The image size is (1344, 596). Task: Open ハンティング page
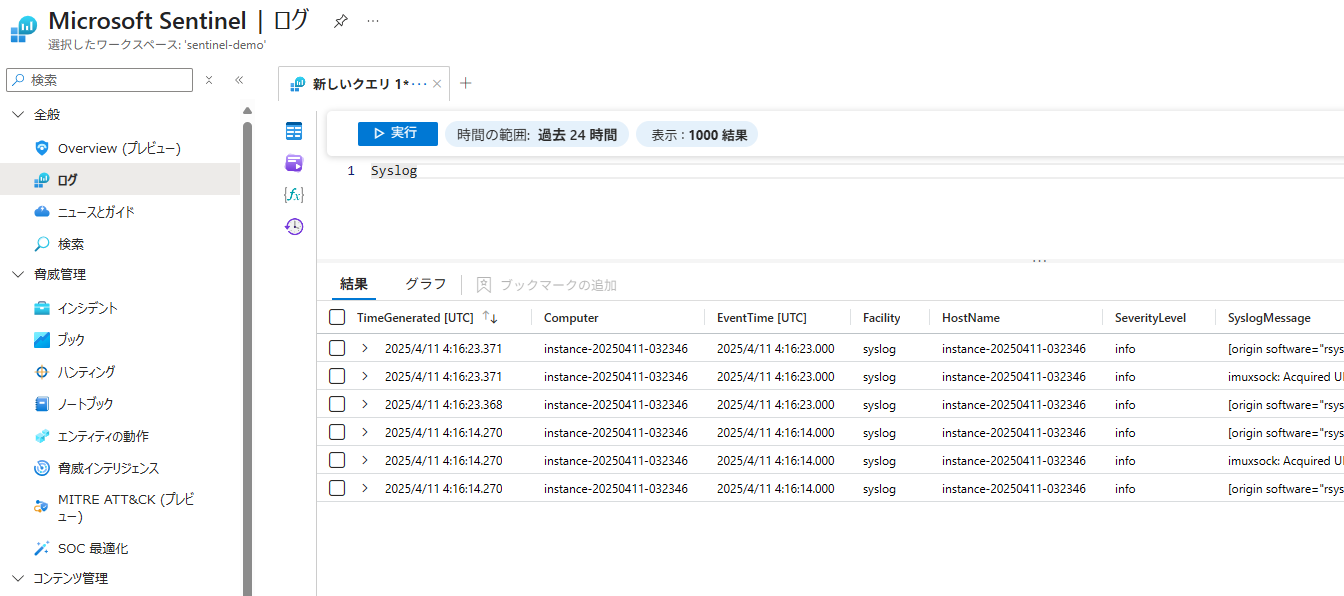(x=86, y=372)
